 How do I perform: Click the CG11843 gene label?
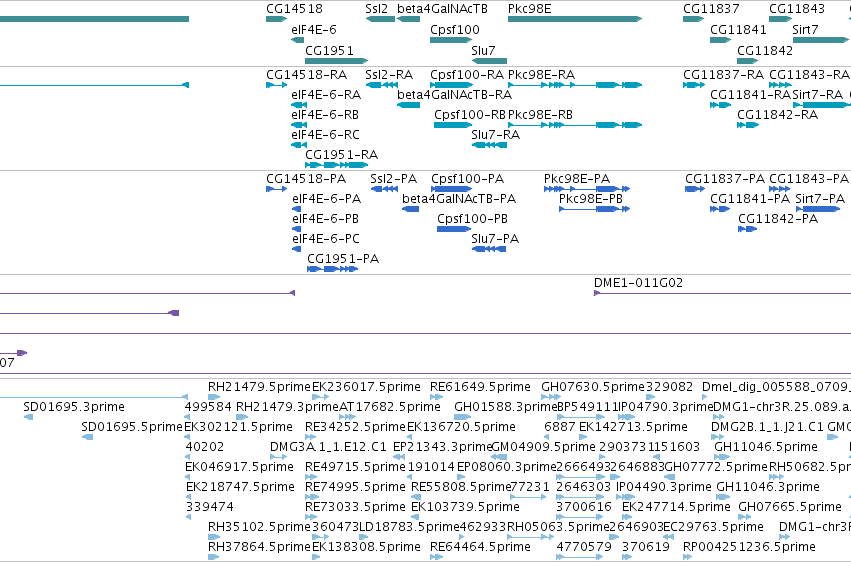[797, 9]
